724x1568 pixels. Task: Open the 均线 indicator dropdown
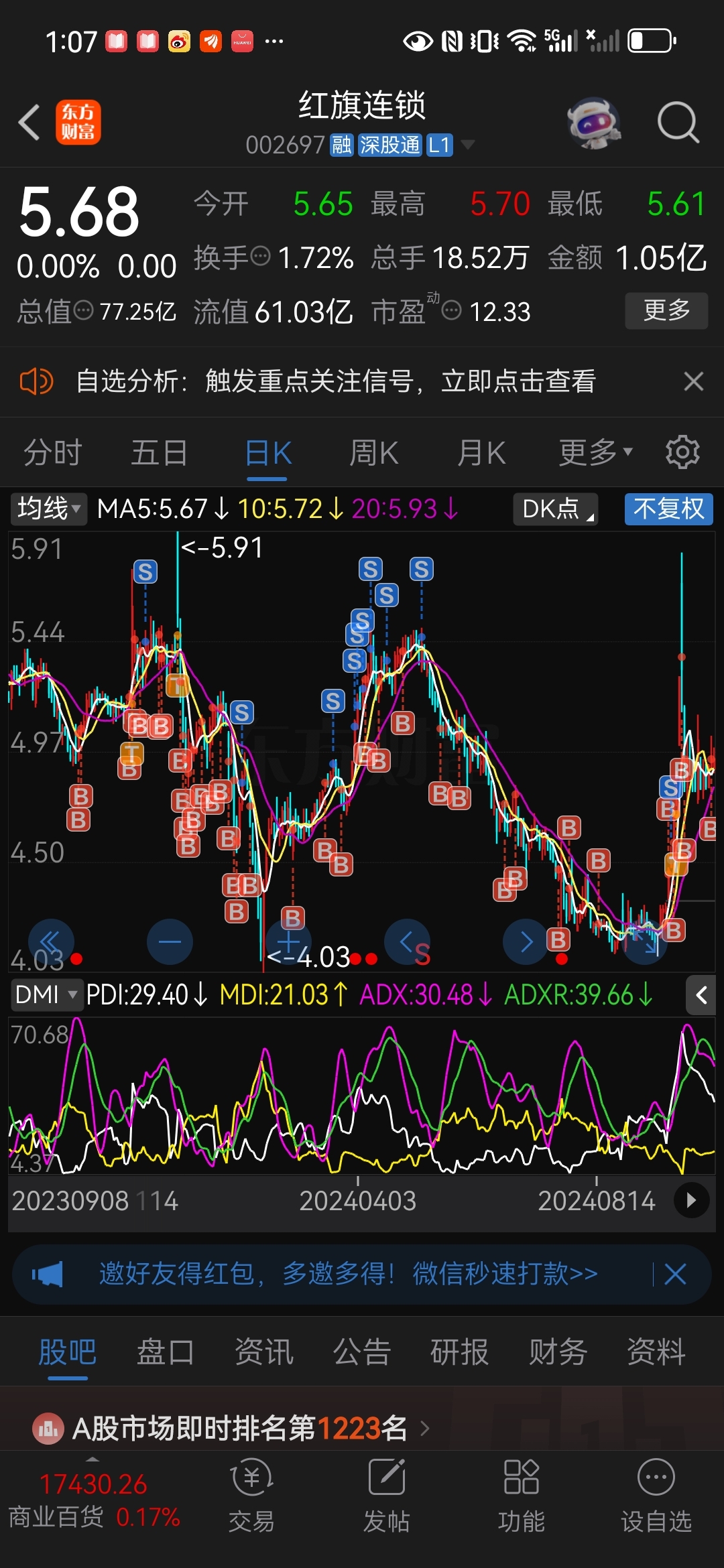(x=48, y=509)
